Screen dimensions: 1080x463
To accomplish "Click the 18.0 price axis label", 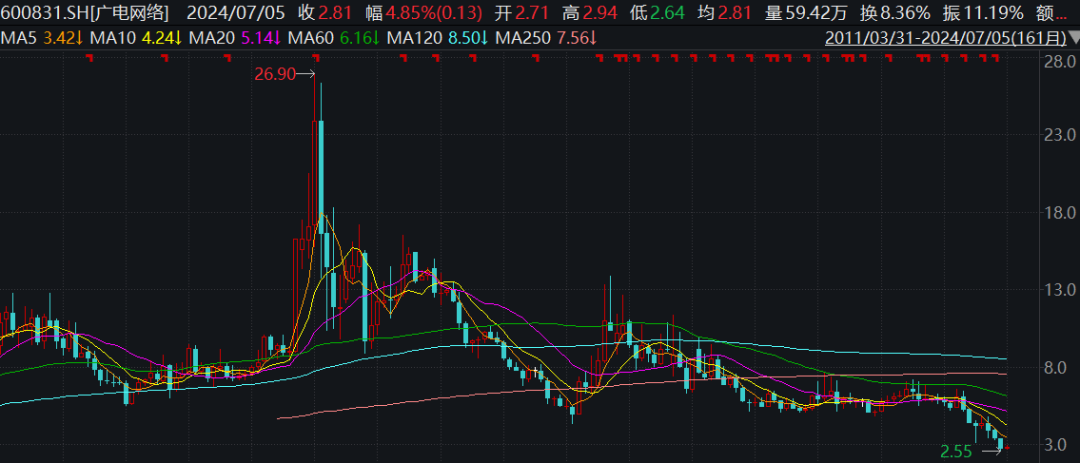I will (x=1060, y=212).
